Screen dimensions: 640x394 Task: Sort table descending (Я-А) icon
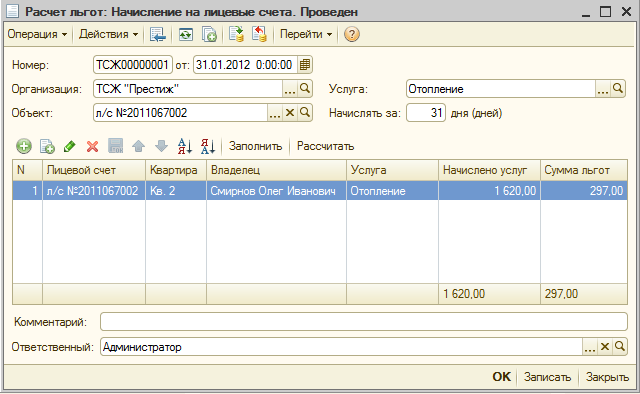(207, 146)
